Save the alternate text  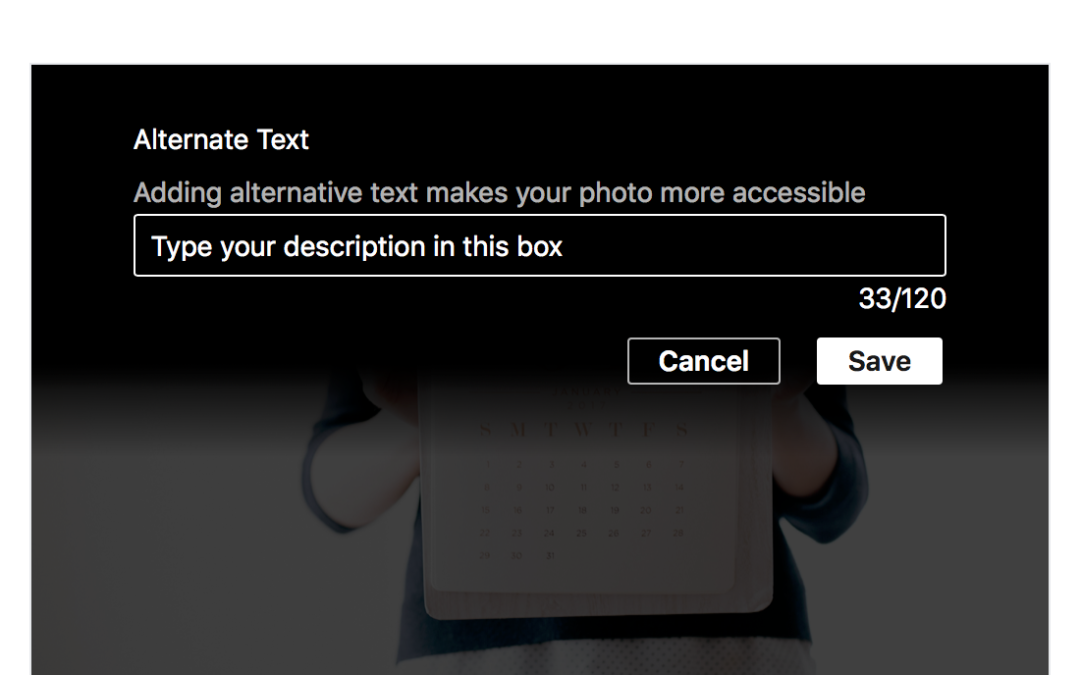(879, 361)
